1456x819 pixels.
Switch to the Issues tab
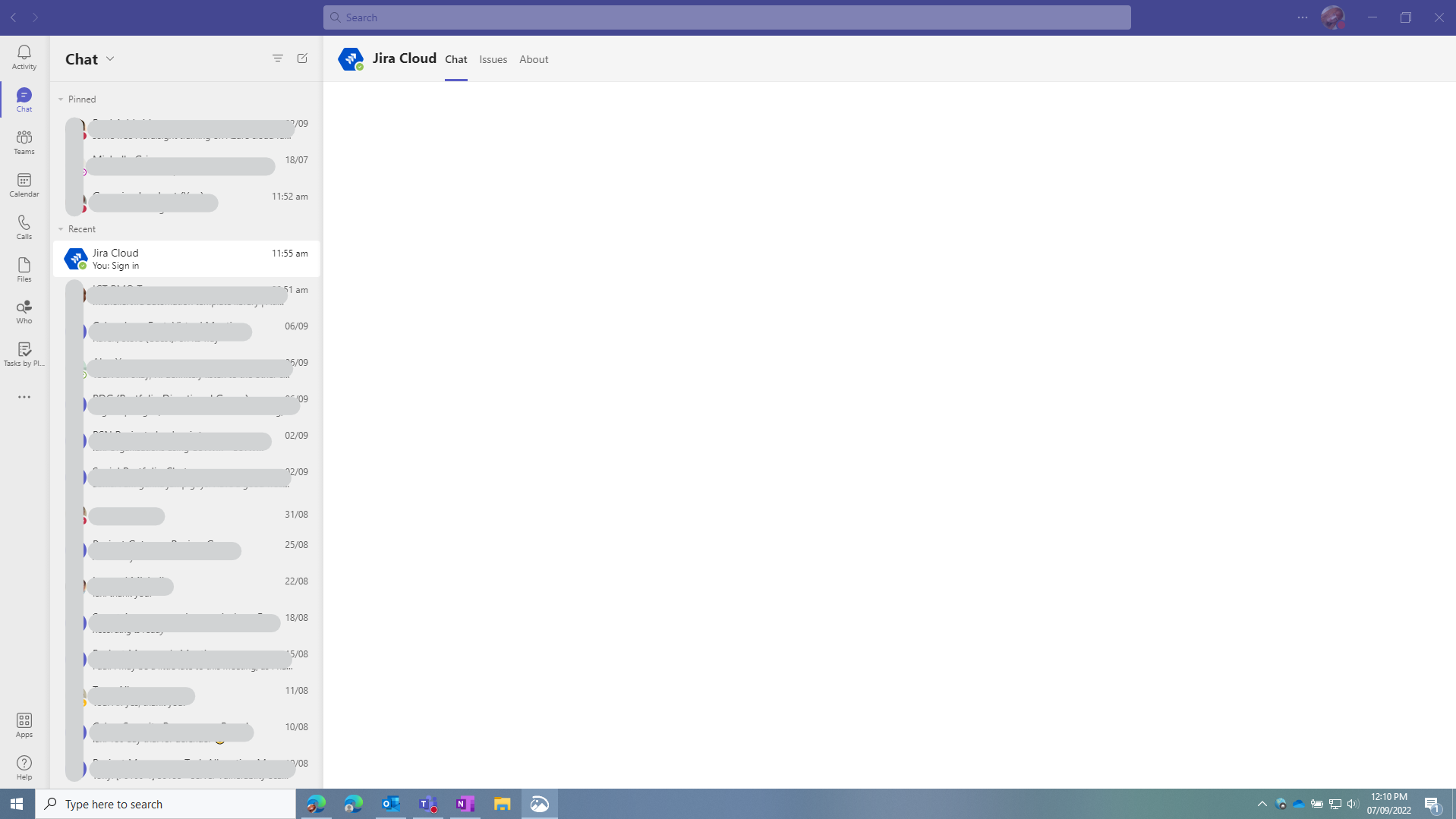click(493, 59)
